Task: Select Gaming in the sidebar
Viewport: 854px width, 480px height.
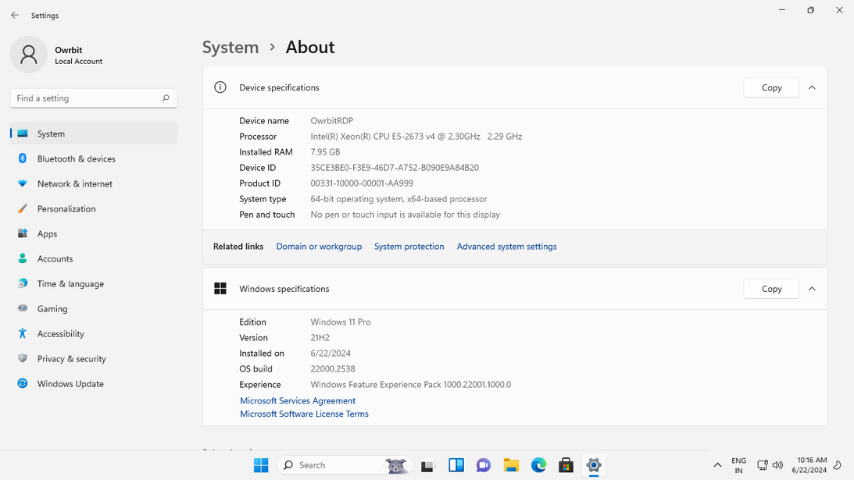Action: [52, 309]
